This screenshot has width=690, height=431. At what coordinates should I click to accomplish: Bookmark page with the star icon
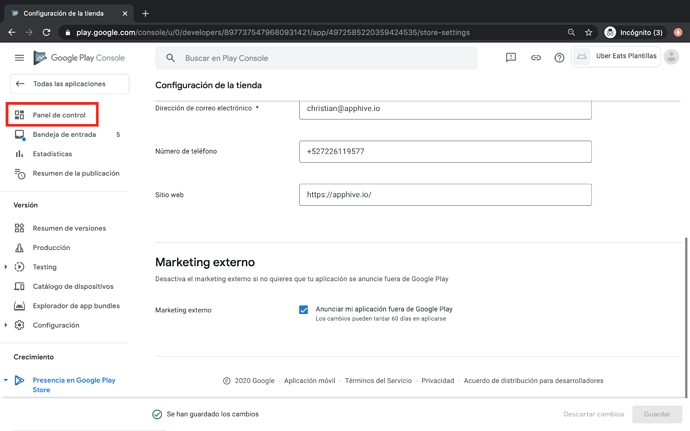tap(588, 32)
